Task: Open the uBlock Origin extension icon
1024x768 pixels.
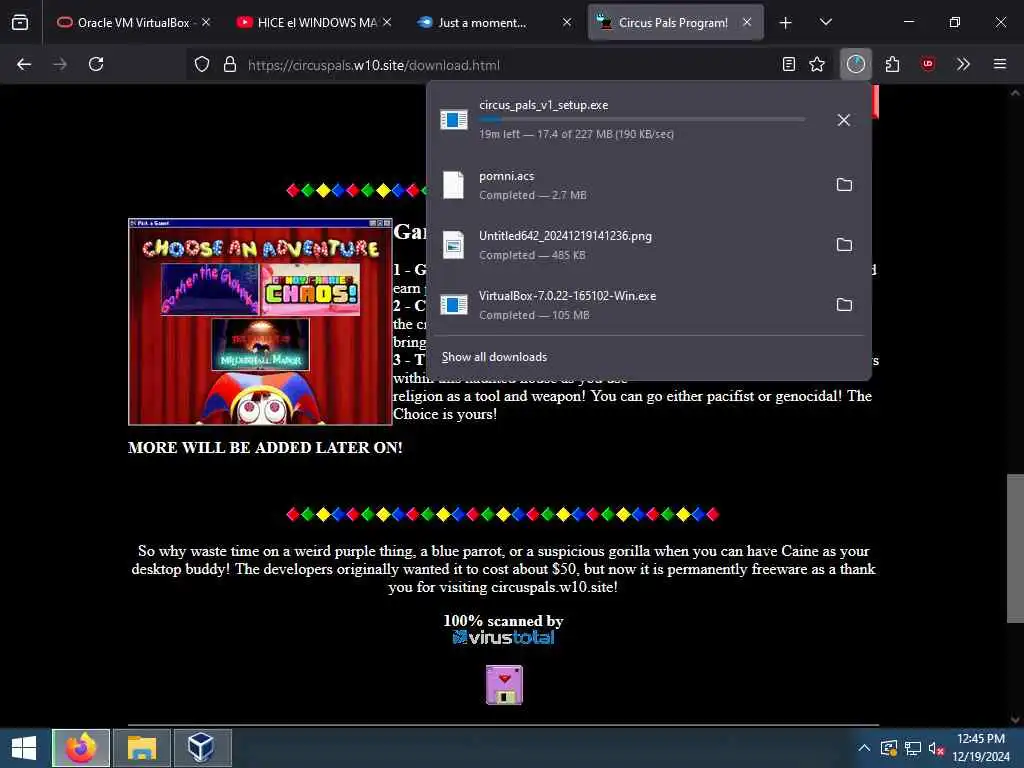Action: pyautogui.click(x=927, y=64)
